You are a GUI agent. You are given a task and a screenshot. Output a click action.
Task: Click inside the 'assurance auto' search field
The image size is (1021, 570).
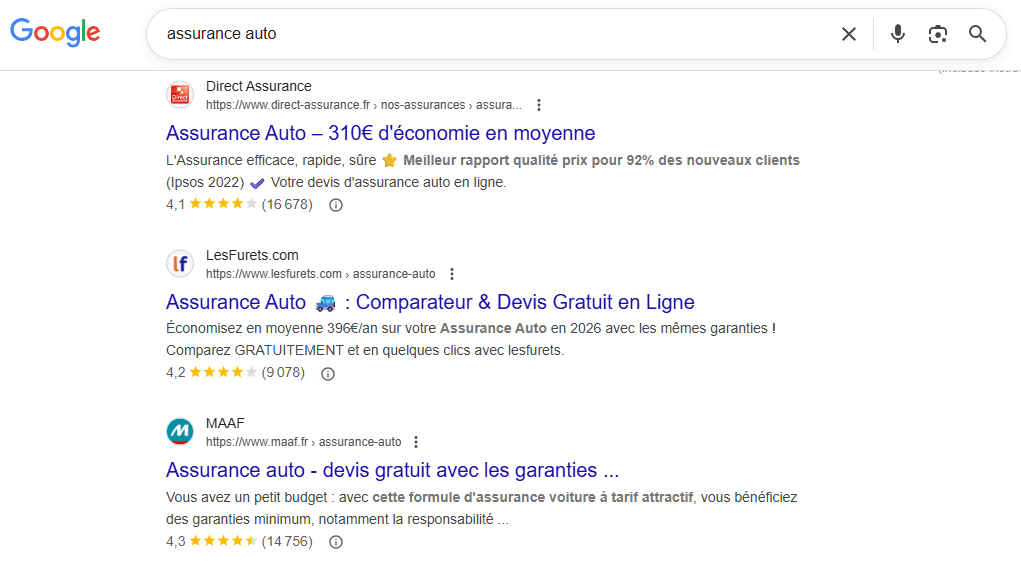coord(480,34)
